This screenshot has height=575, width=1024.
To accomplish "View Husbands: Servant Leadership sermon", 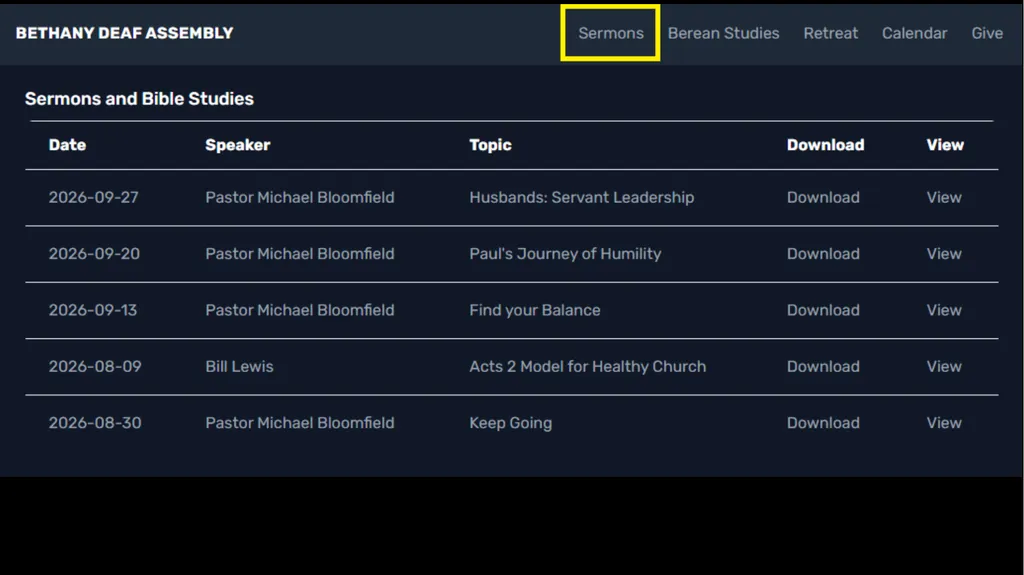I will pyautogui.click(x=944, y=197).
